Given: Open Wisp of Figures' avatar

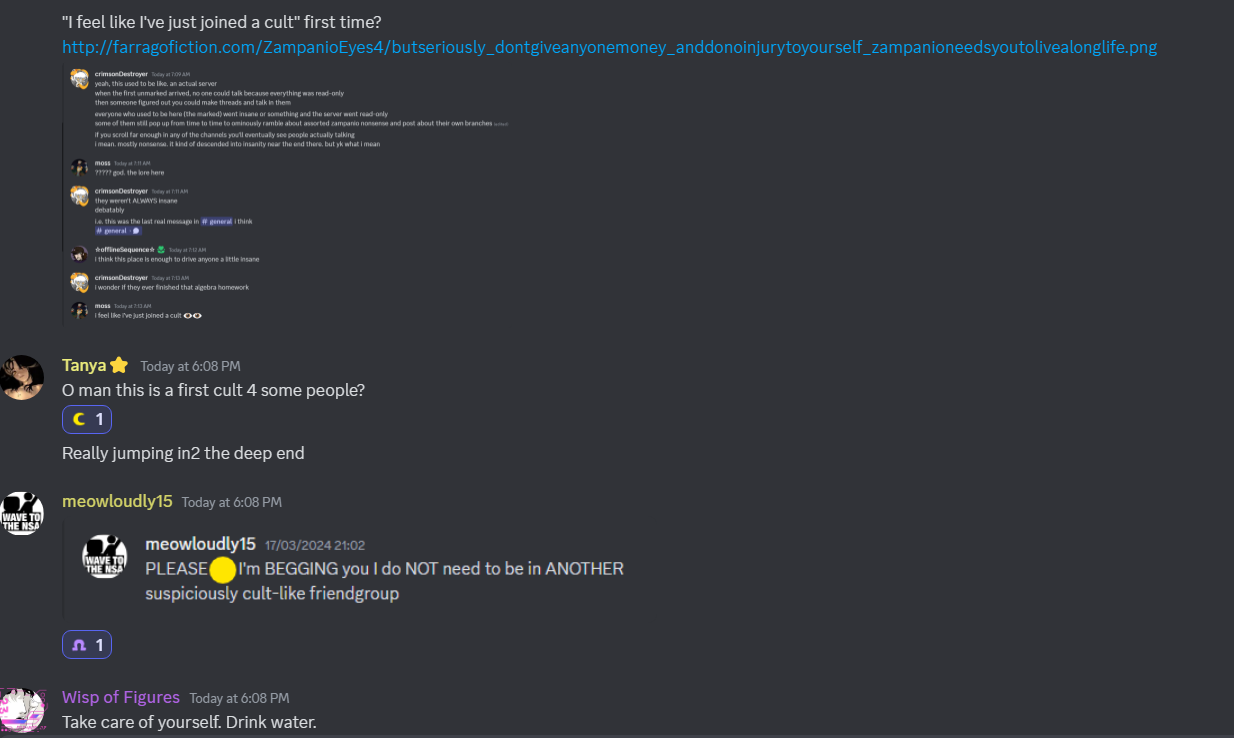Looking at the screenshot, I should [x=22, y=709].
